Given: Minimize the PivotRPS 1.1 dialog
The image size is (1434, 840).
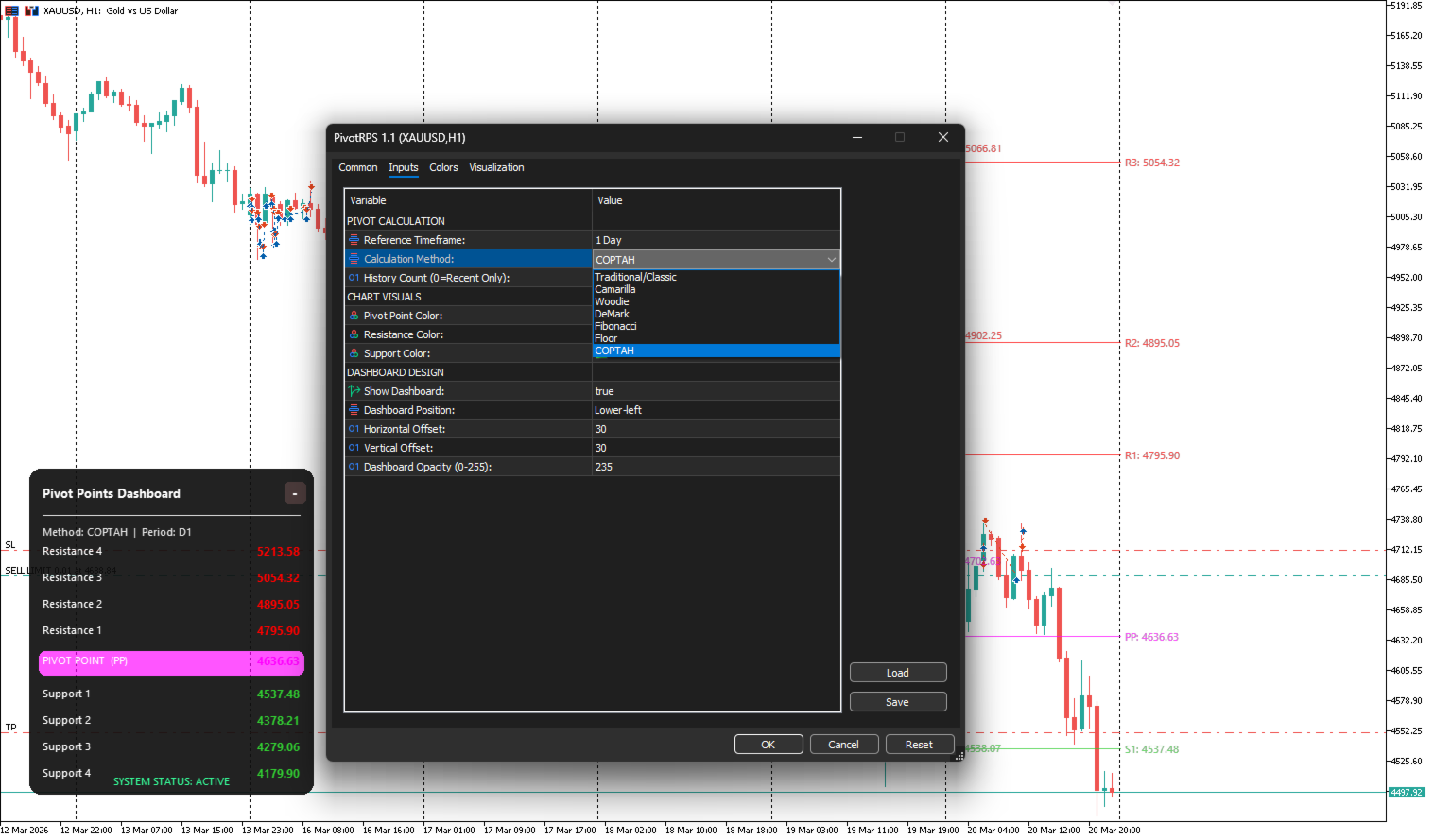Looking at the screenshot, I should point(857,137).
